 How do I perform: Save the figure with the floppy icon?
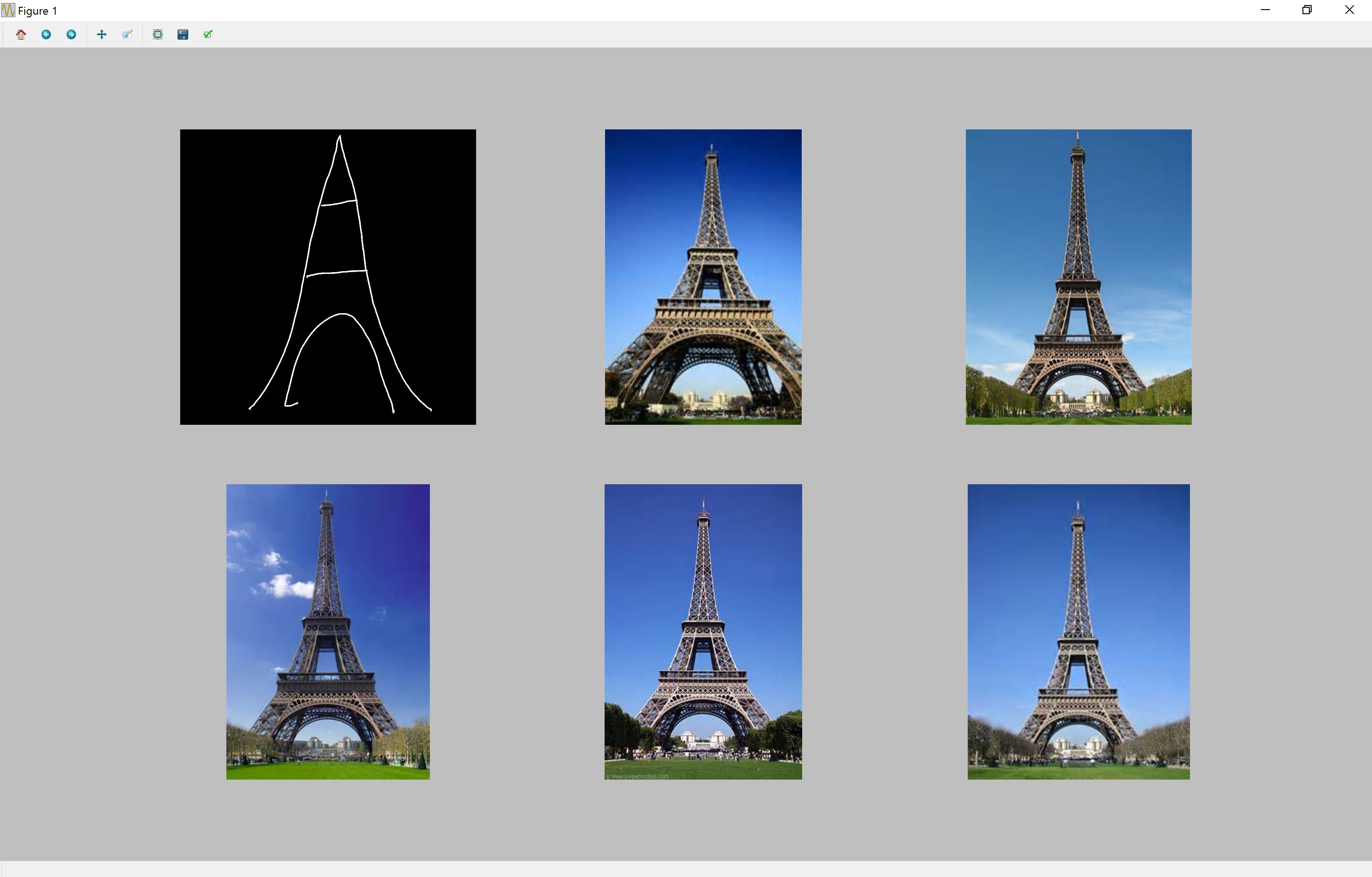(183, 35)
